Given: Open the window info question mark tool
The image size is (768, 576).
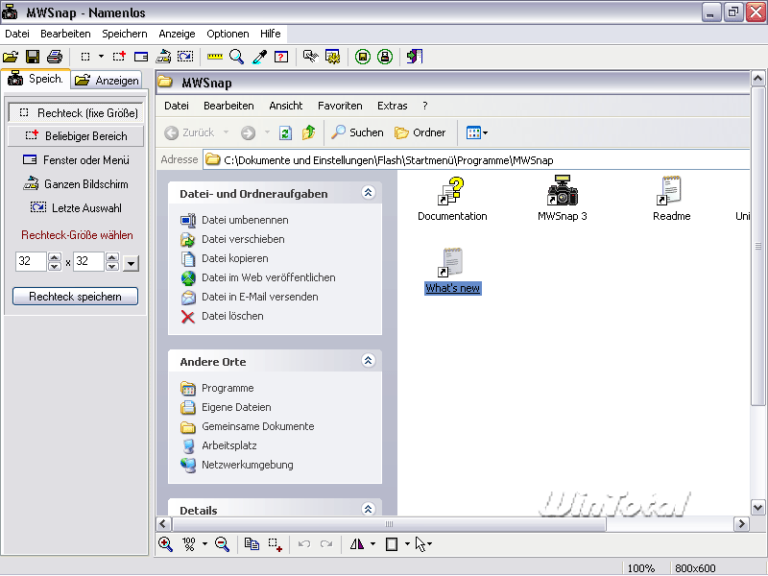Looking at the screenshot, I should [281, 57].
